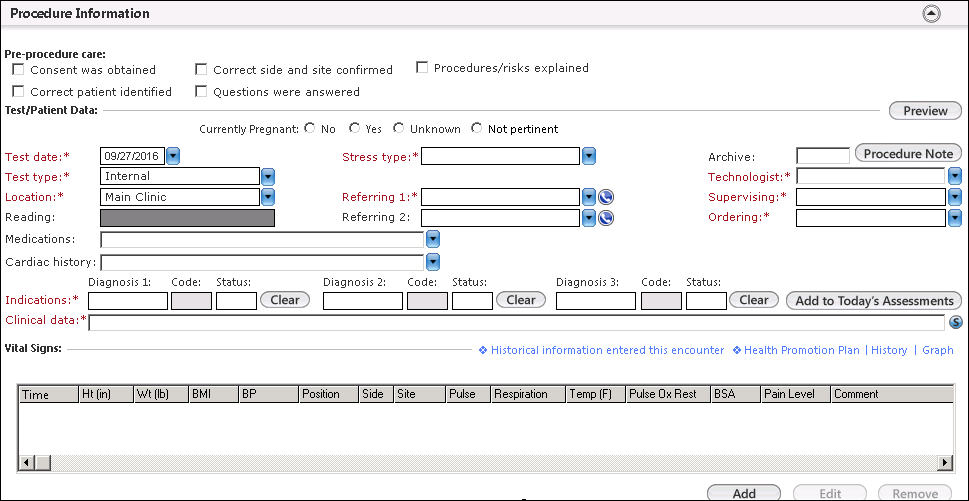Click the phone icon next to Referring 2

[606, 218]
